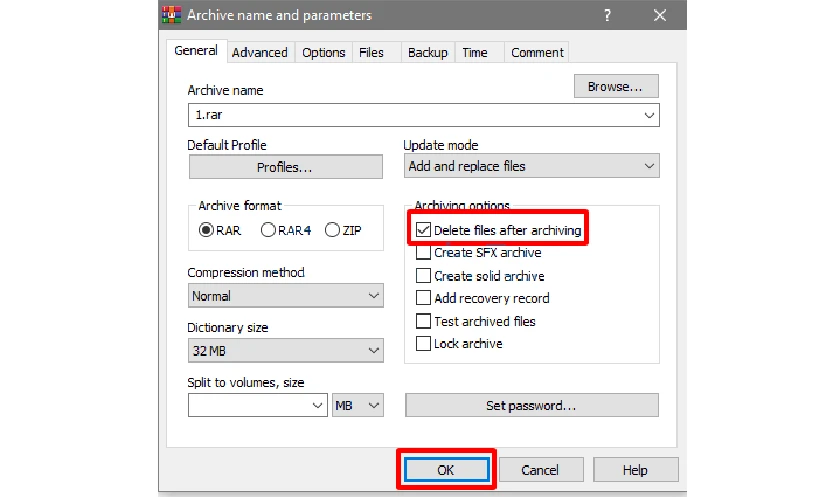Confirm with the OK button
This screenshot has width=840, height=497.
point(446,470)
